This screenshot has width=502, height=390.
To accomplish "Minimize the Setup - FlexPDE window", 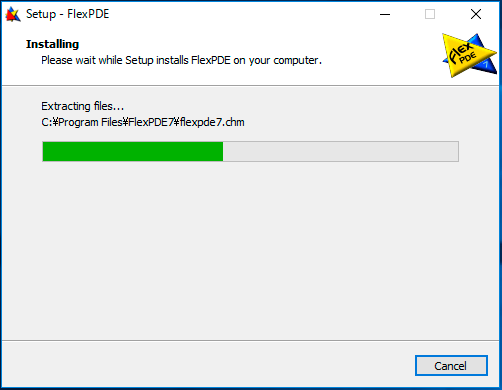I will tap(385, 14).
